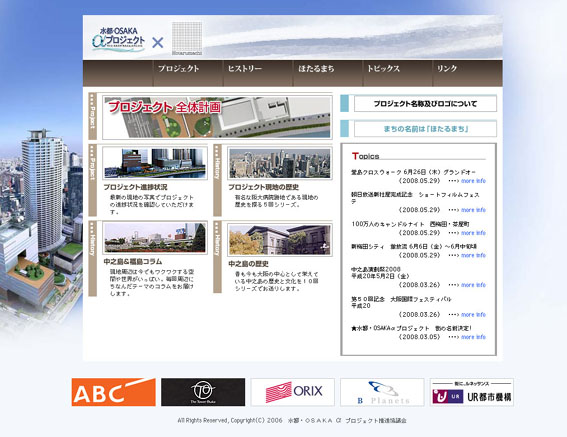Open the プロジェクト現地の歴史 cityscape thumbnail

click(280, 163)
